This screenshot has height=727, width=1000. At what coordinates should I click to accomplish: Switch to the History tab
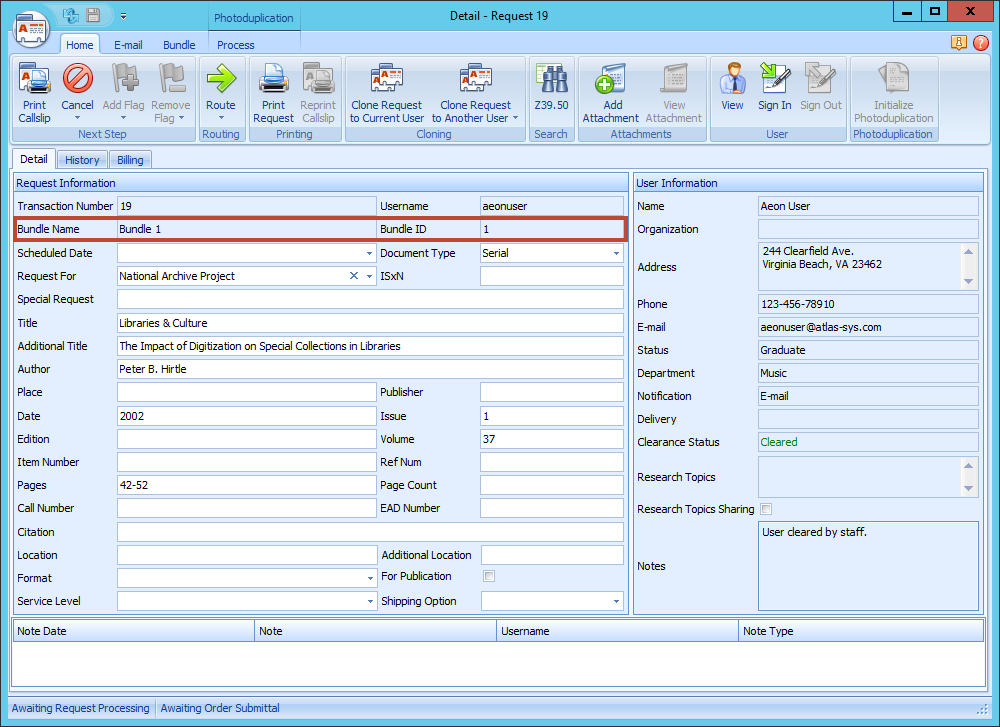pyautogui.click(x=82, y=160)
